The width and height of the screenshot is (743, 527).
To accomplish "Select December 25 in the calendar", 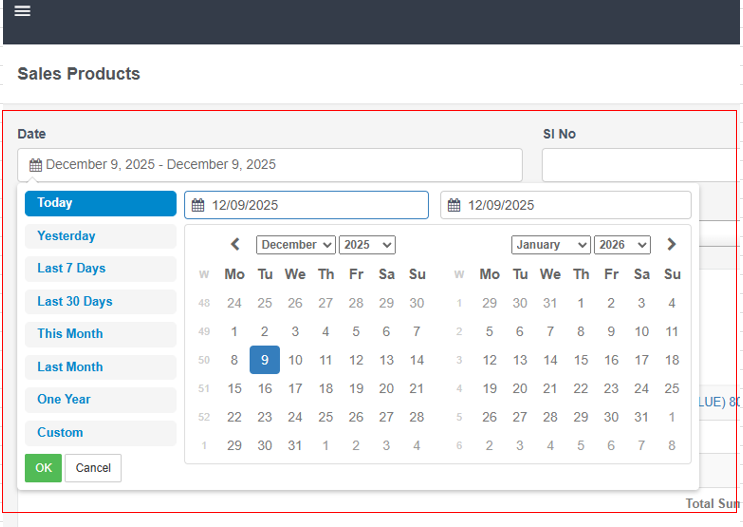I will tap(326, 417).
